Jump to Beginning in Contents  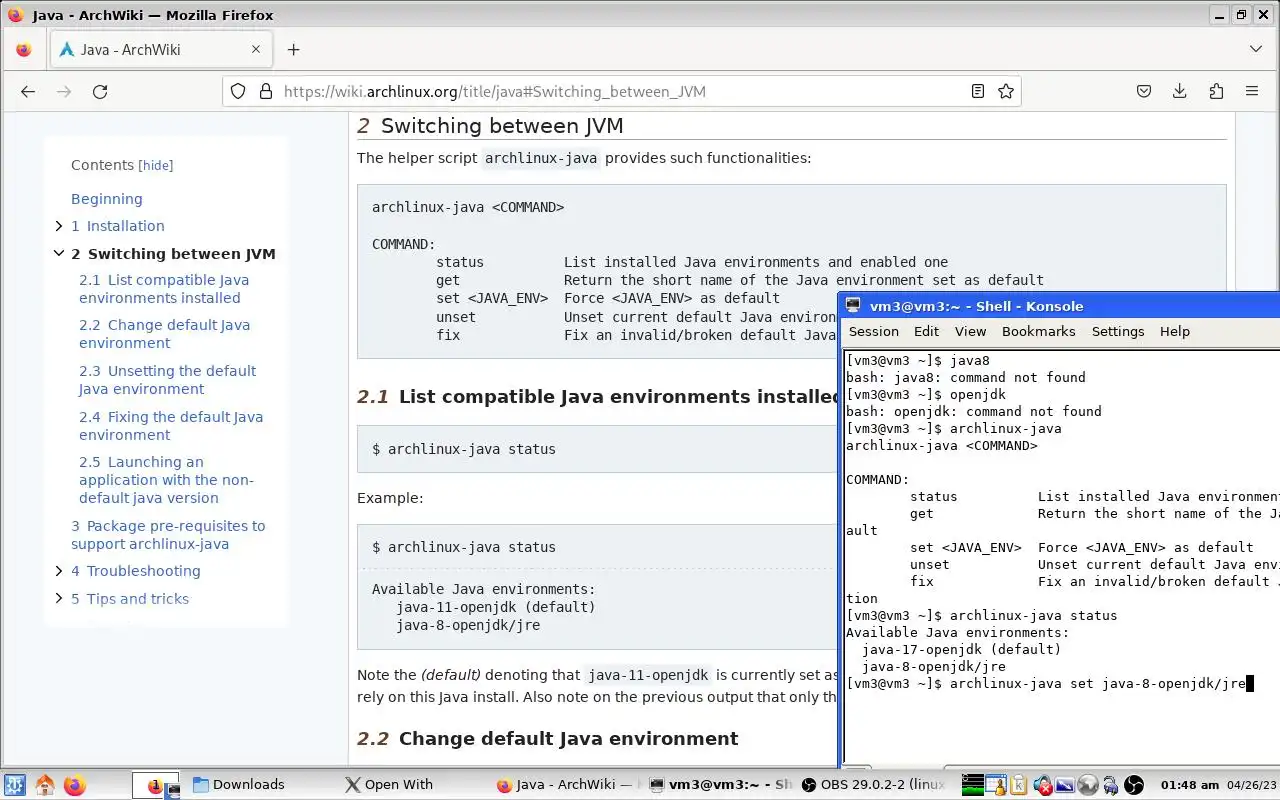(x=107, y=199)
